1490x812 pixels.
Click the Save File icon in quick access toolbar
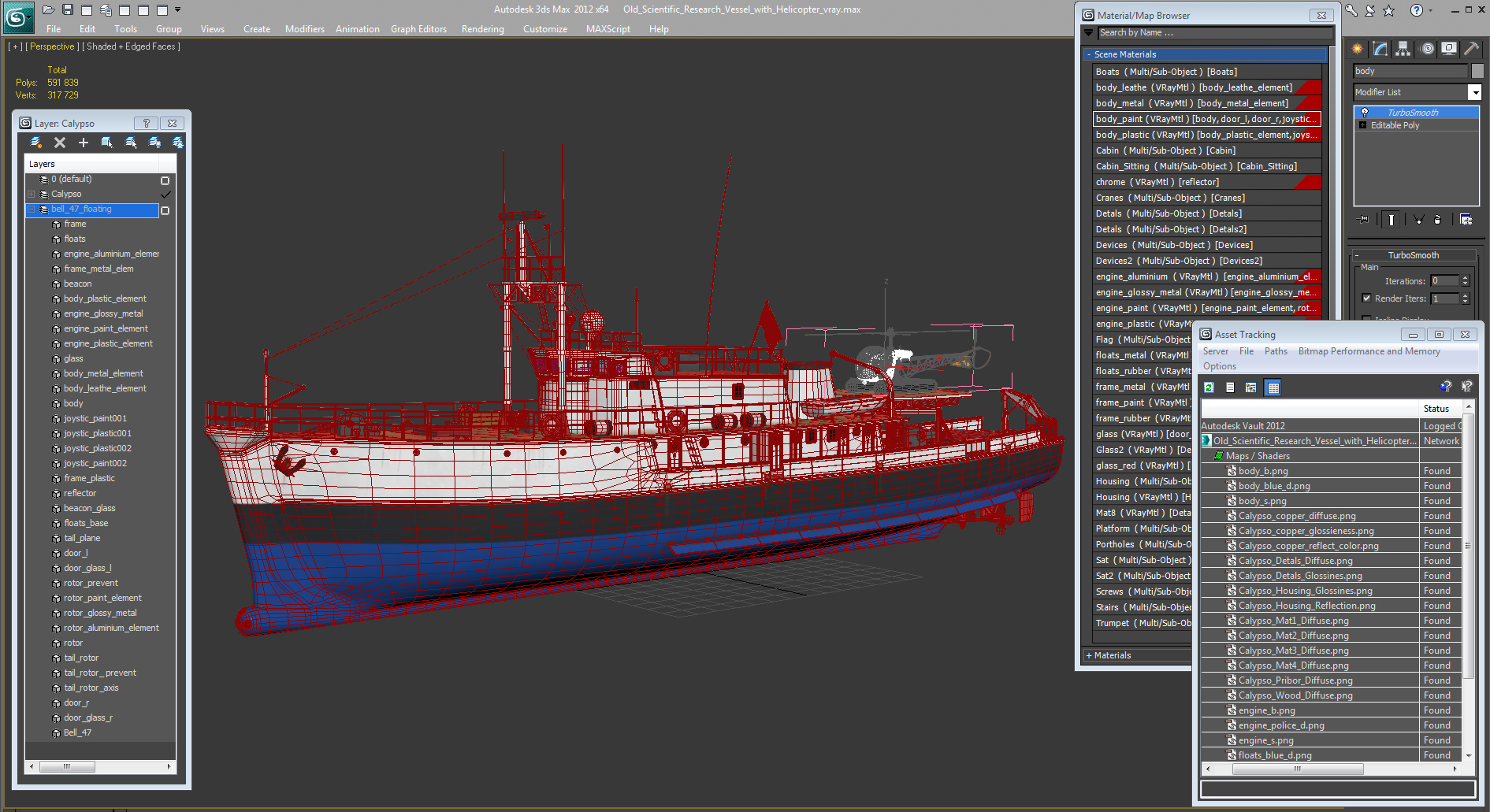(68, 9)
